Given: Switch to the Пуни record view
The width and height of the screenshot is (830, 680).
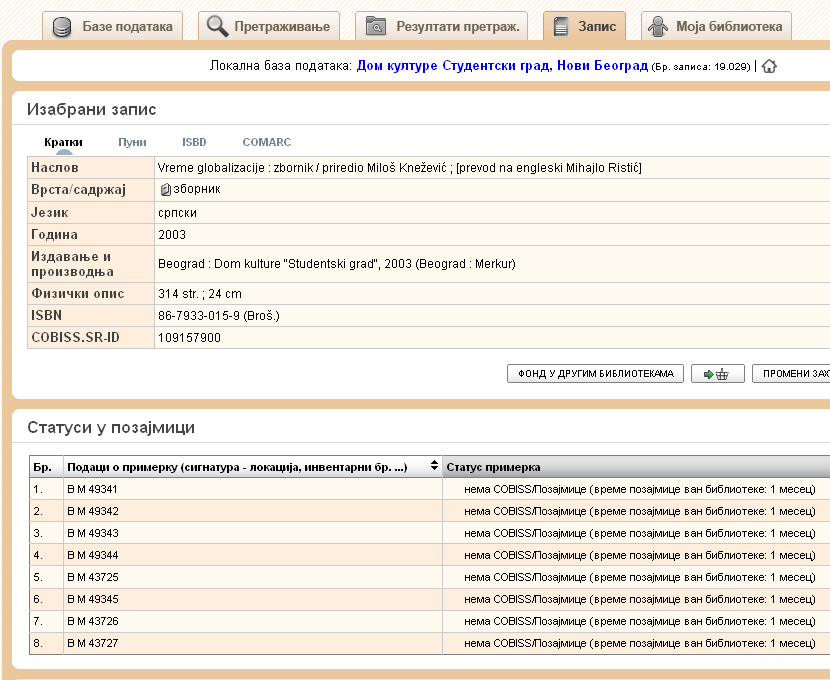Looking at the screenshot, I should (x=132, y=142).
